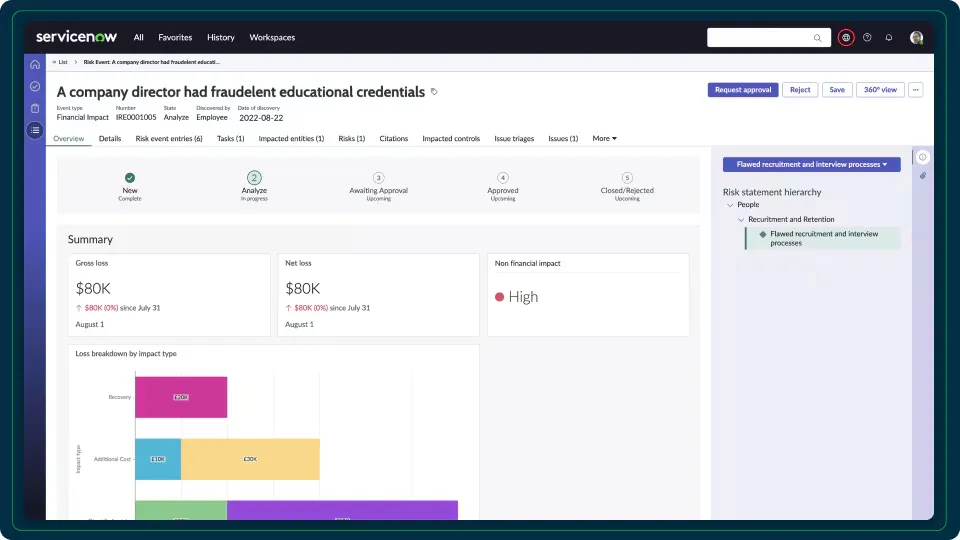This screenshot has height=540, width=960.
Task: Collapse Recruitment and Retention node
Action: pos(741,219)
